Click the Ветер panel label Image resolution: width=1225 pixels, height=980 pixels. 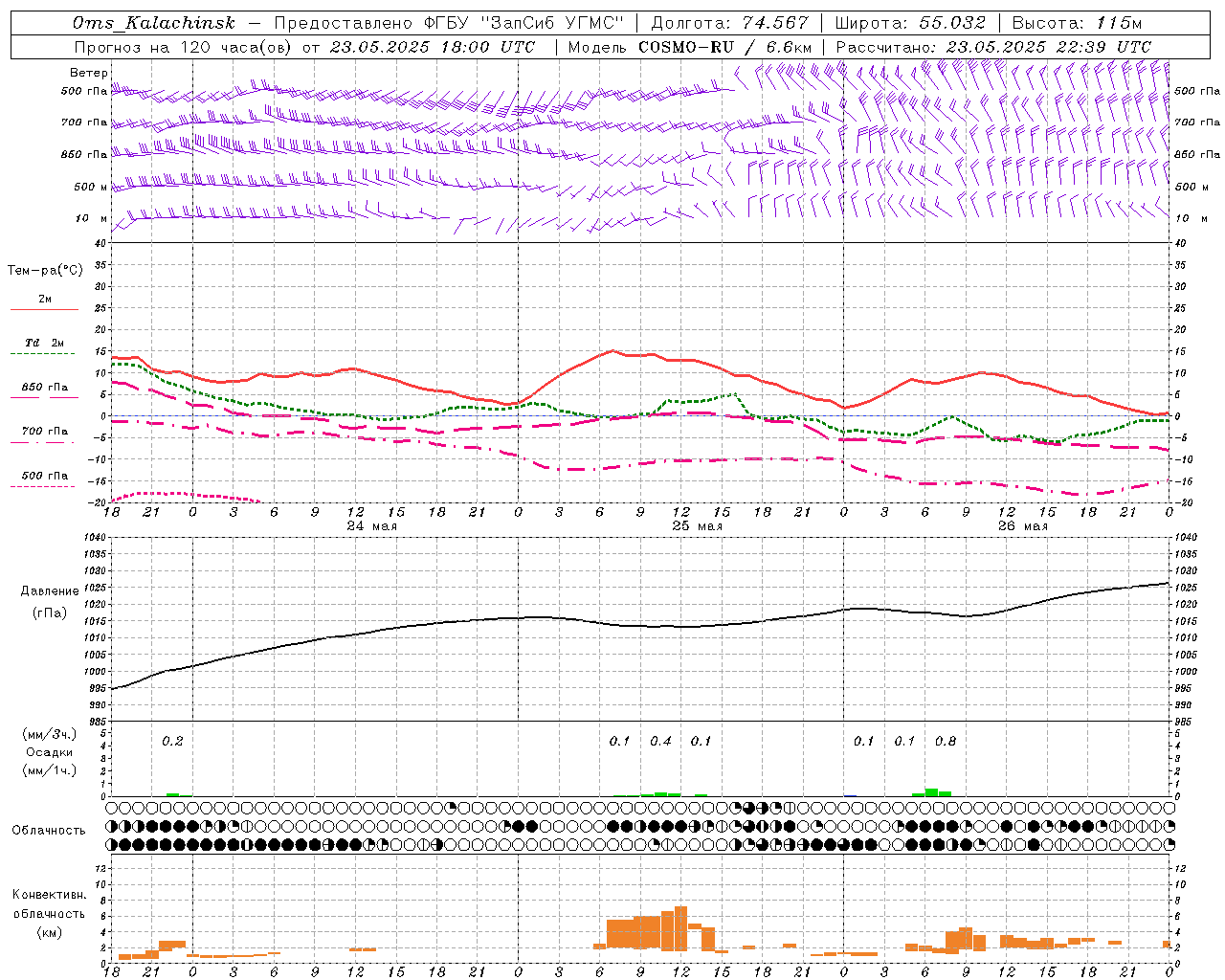(89, 73)
